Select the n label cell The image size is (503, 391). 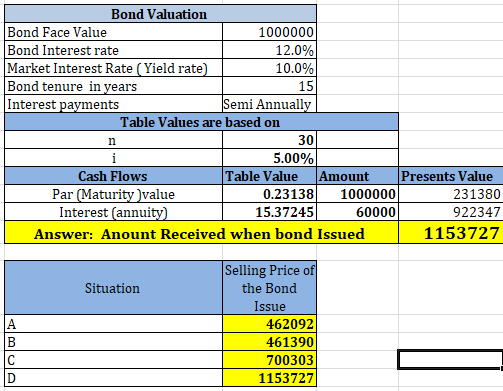[114, 140]
